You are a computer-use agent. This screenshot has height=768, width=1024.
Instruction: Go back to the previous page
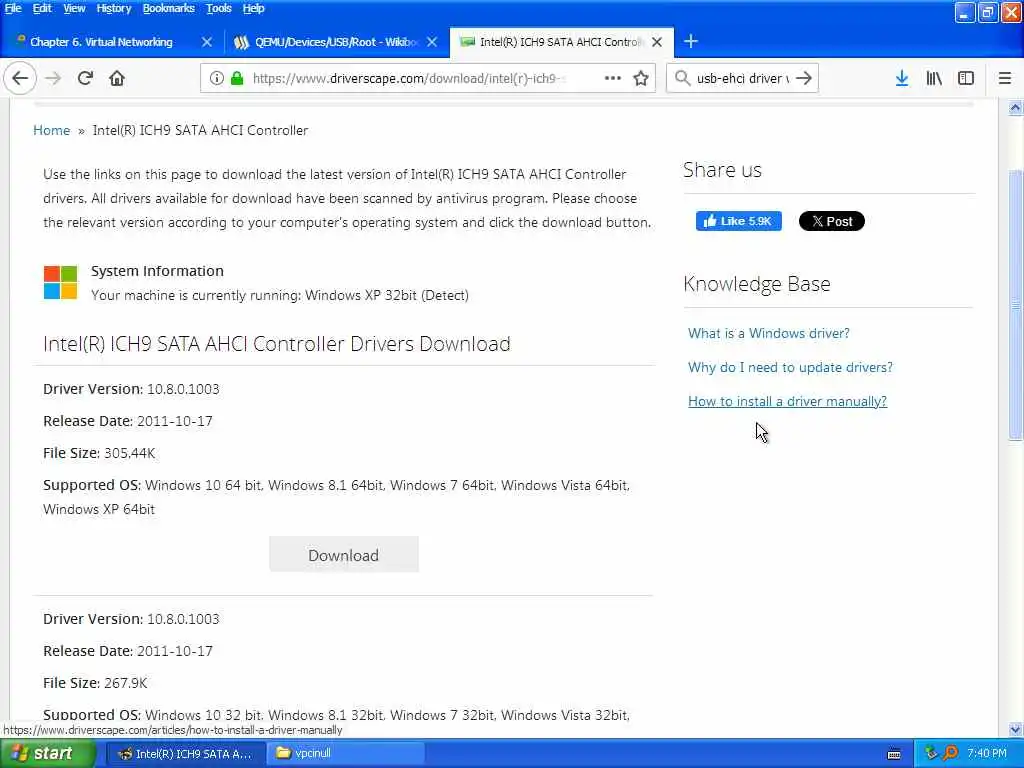[20, 78]
